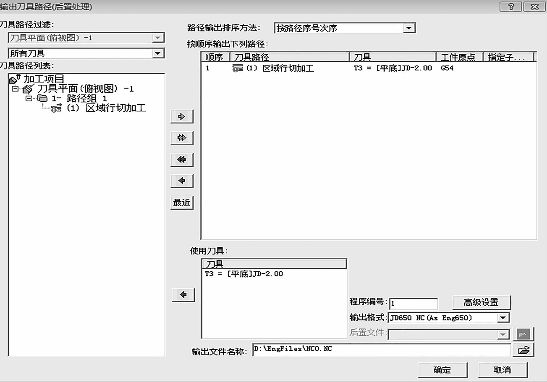This screenshot has height=382, width=547.
Task: Click the double right arrow add-all button
Action: click(182, 138)
